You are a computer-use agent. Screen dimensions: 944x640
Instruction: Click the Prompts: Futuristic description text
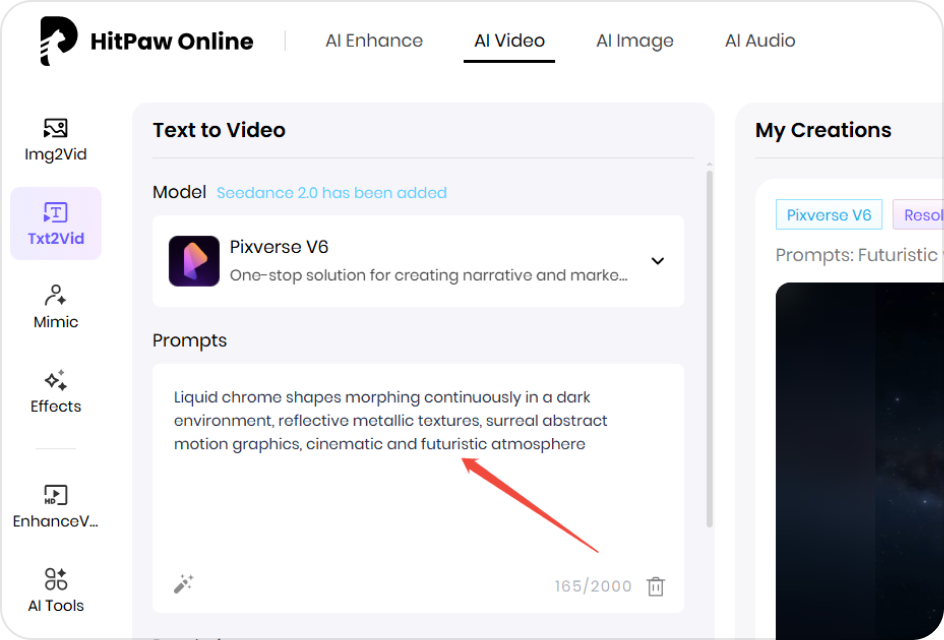click(x=857, y=255)
